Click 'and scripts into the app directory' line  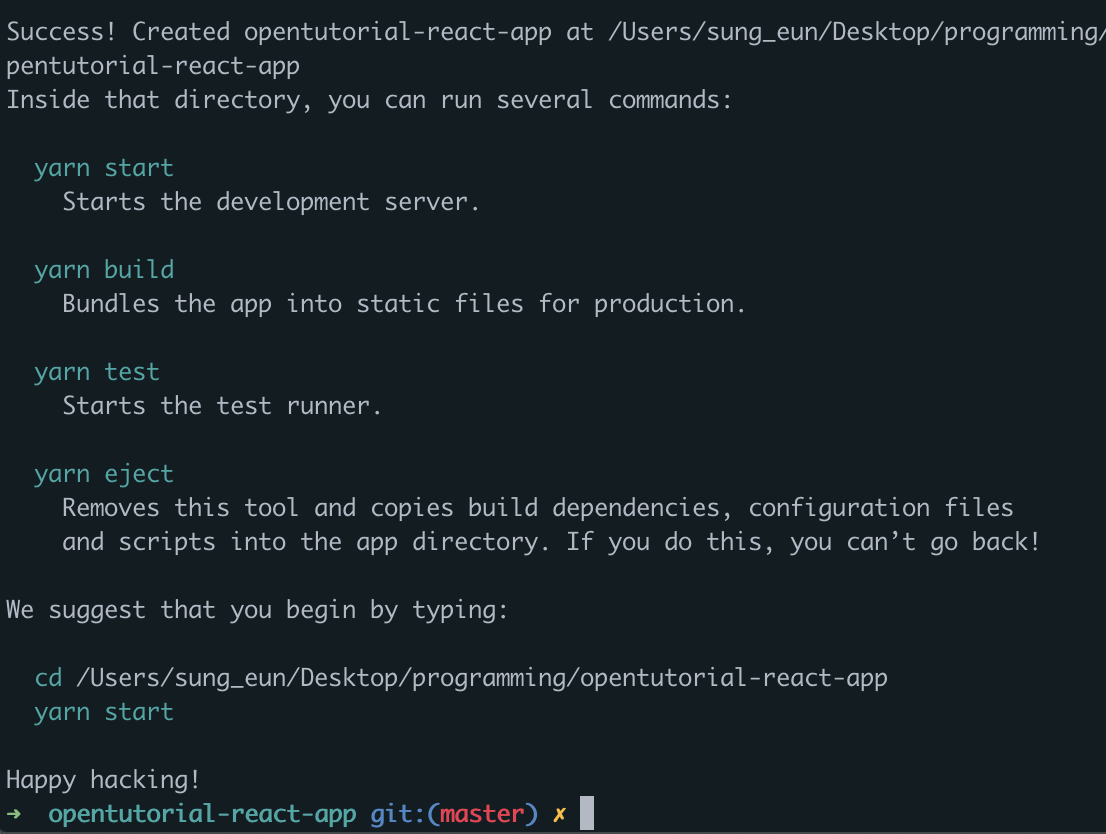click(551, 542)
